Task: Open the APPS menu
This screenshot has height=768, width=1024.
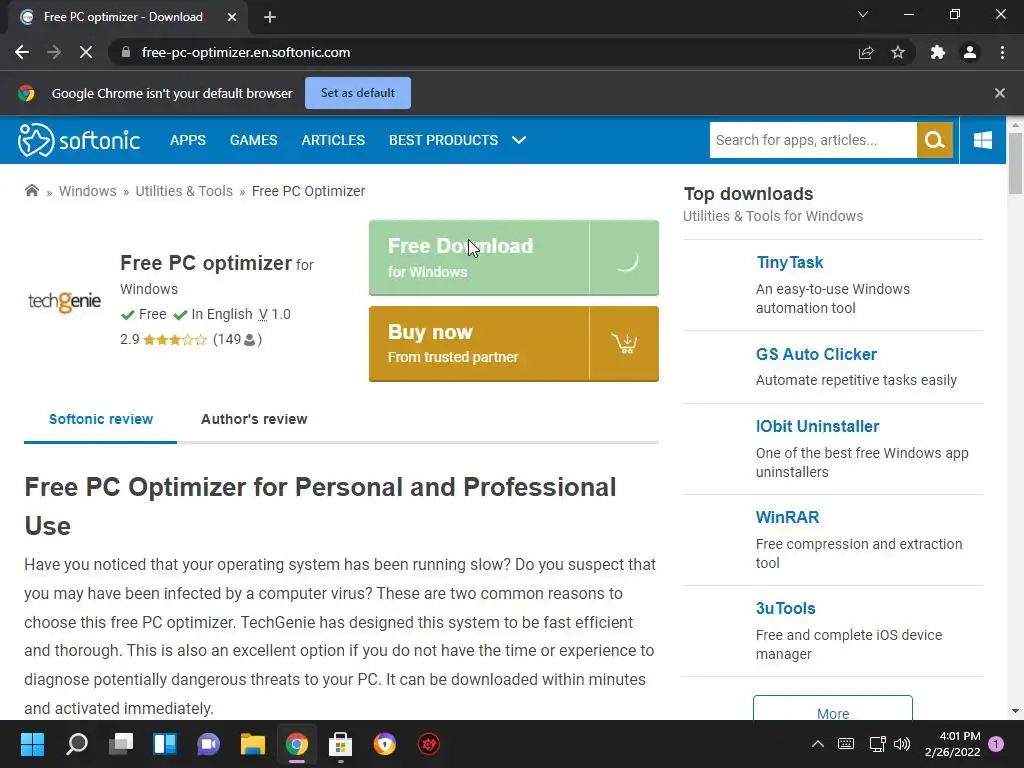Action: click(188, 140)
